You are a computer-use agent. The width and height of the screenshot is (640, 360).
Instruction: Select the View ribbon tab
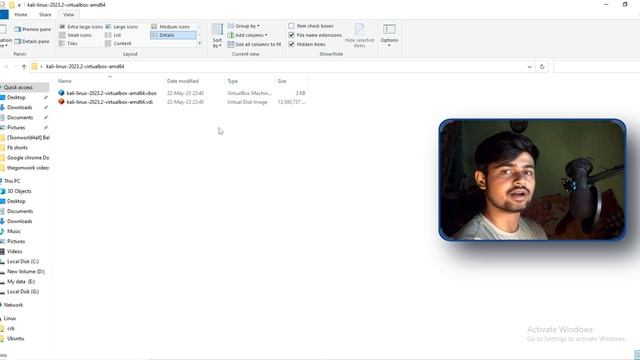pyautogui.click(x=69, y=15)
